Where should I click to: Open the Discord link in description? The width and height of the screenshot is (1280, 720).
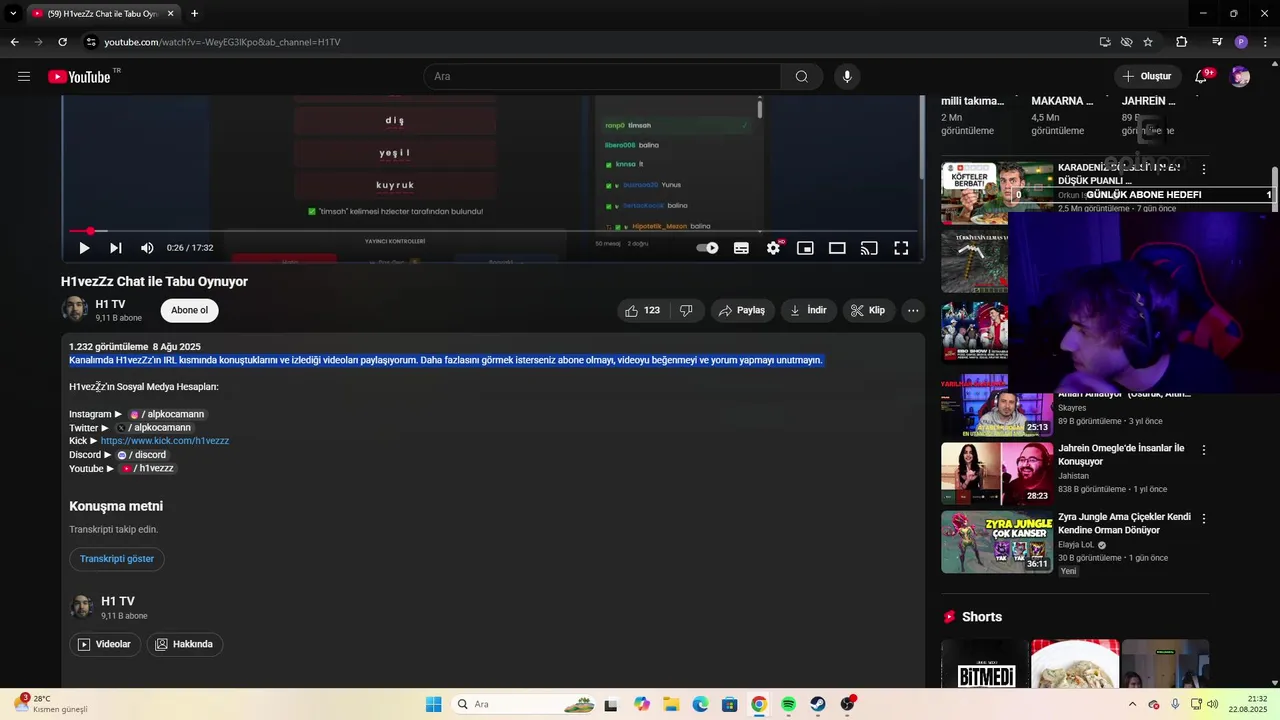click(142, 455)
